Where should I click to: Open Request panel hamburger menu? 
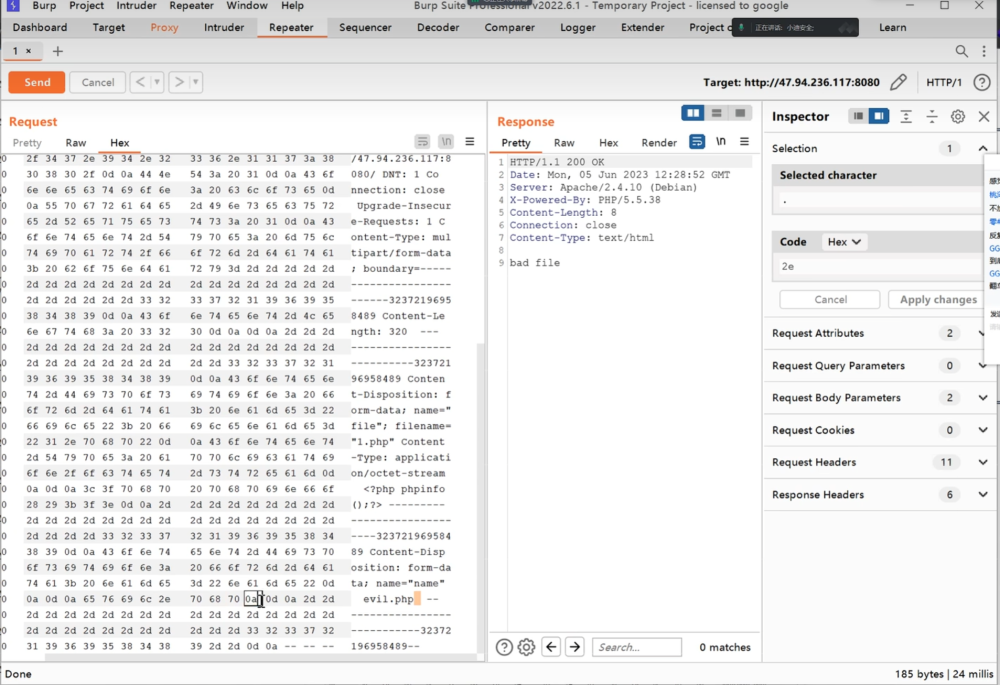pyautogui.click(x=470, y=142)
